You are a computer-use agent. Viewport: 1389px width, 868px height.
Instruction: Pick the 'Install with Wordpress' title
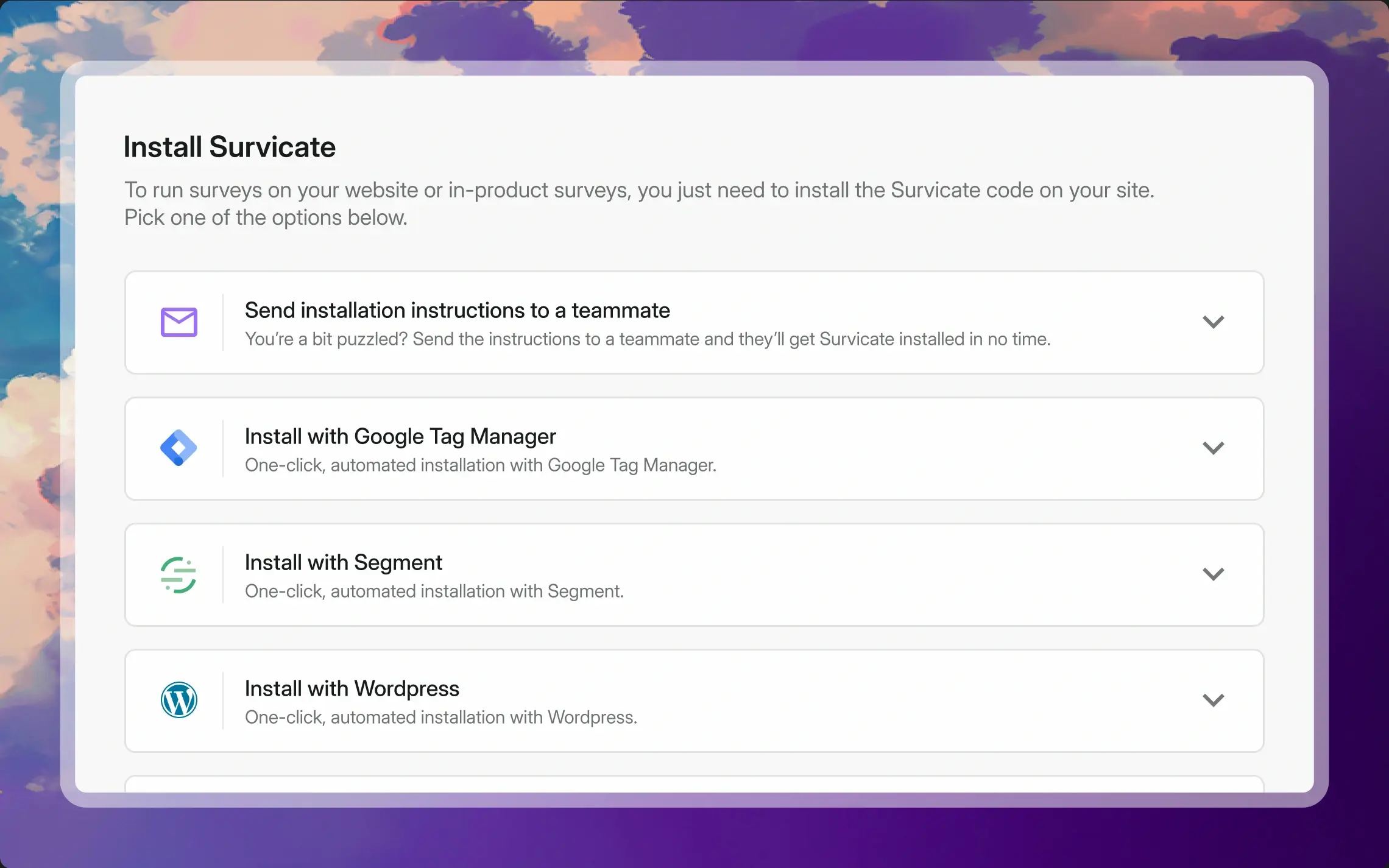coord(352,689)
